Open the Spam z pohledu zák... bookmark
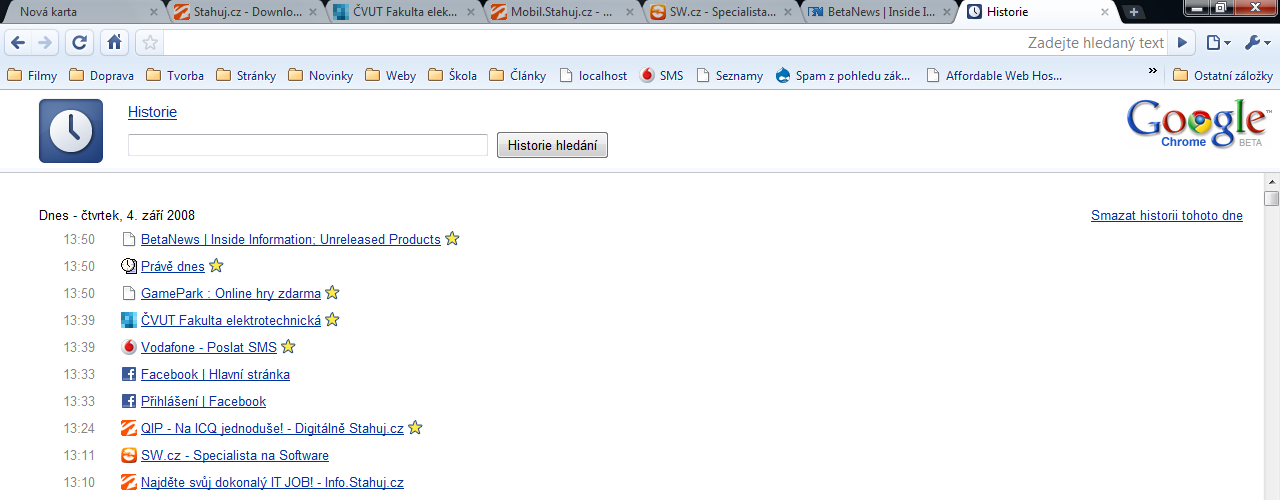 [x=844, y=75]
